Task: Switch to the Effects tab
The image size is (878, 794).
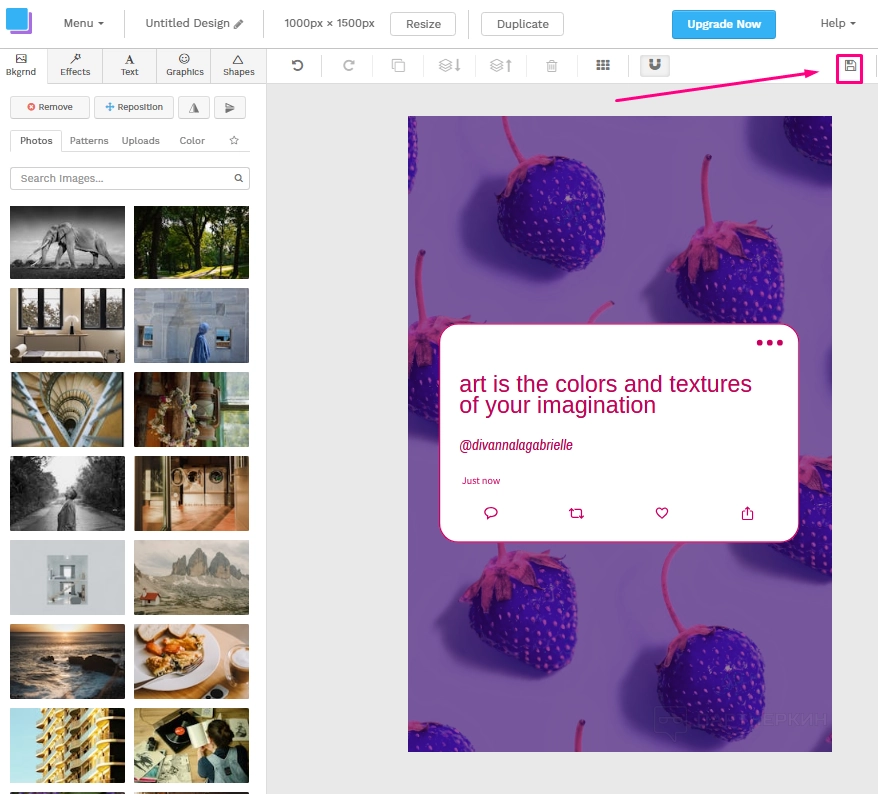Action: click(75, 65)
